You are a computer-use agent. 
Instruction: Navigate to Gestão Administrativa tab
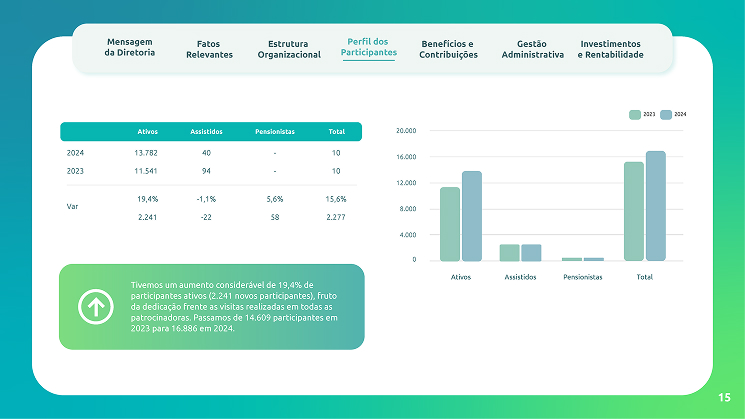click(x=531, y=49)
